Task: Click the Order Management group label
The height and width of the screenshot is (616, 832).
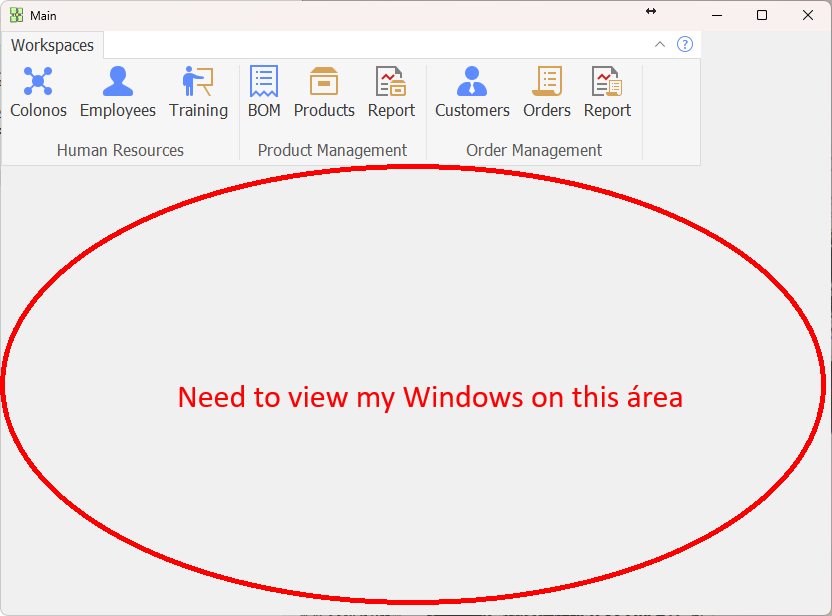Action: pos(534,150)
